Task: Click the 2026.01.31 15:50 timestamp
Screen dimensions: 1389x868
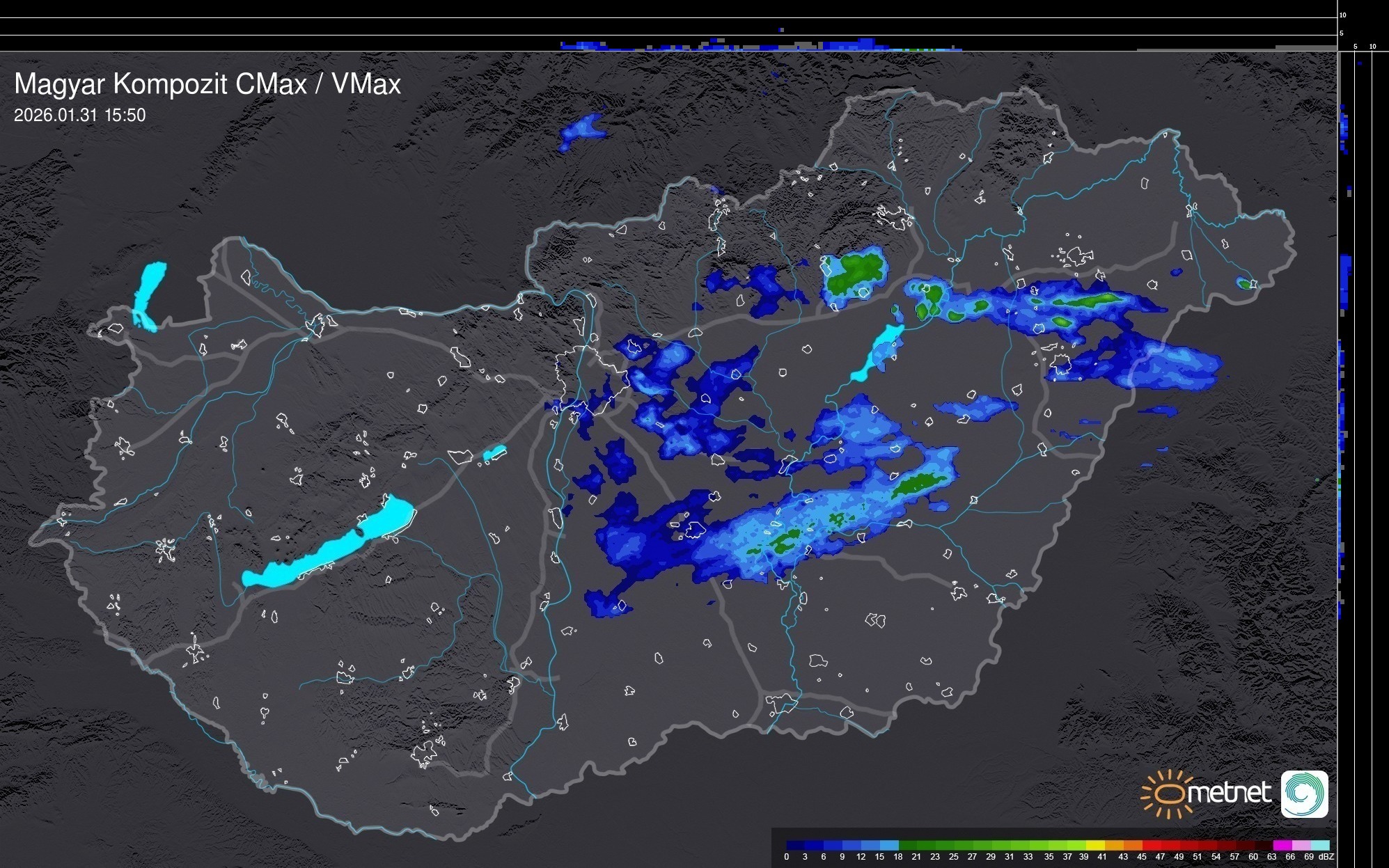Action: 79,116
